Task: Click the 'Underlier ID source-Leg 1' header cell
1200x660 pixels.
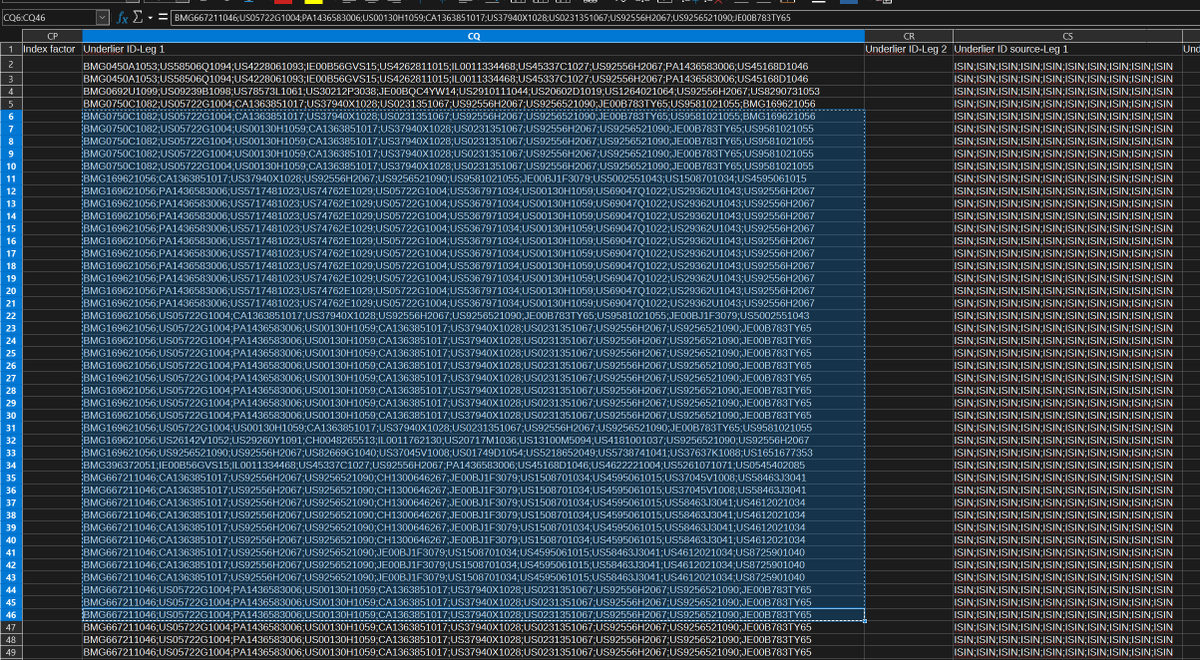Action: [1066, 49]
